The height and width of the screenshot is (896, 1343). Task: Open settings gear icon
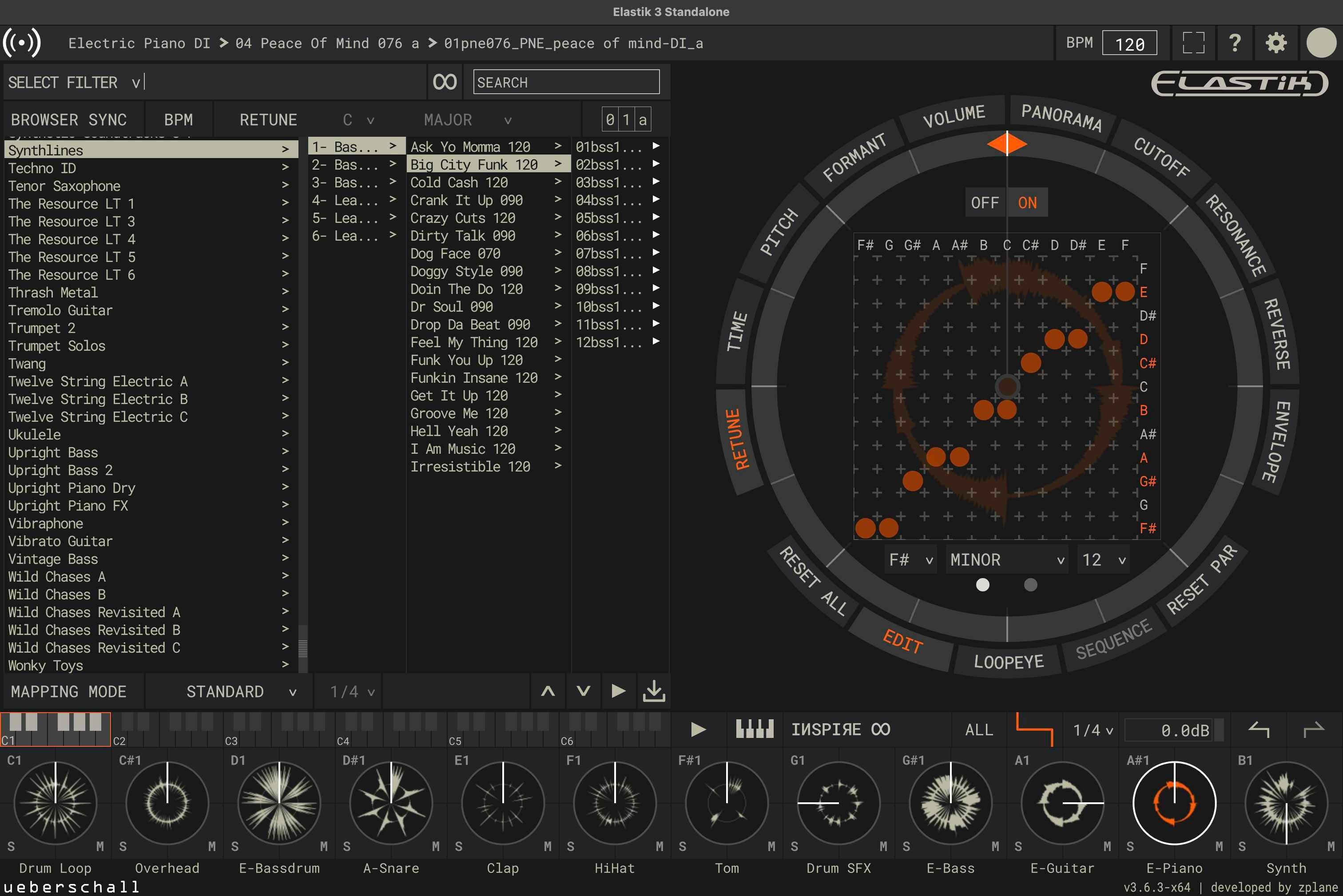(x=1276, y=43)
